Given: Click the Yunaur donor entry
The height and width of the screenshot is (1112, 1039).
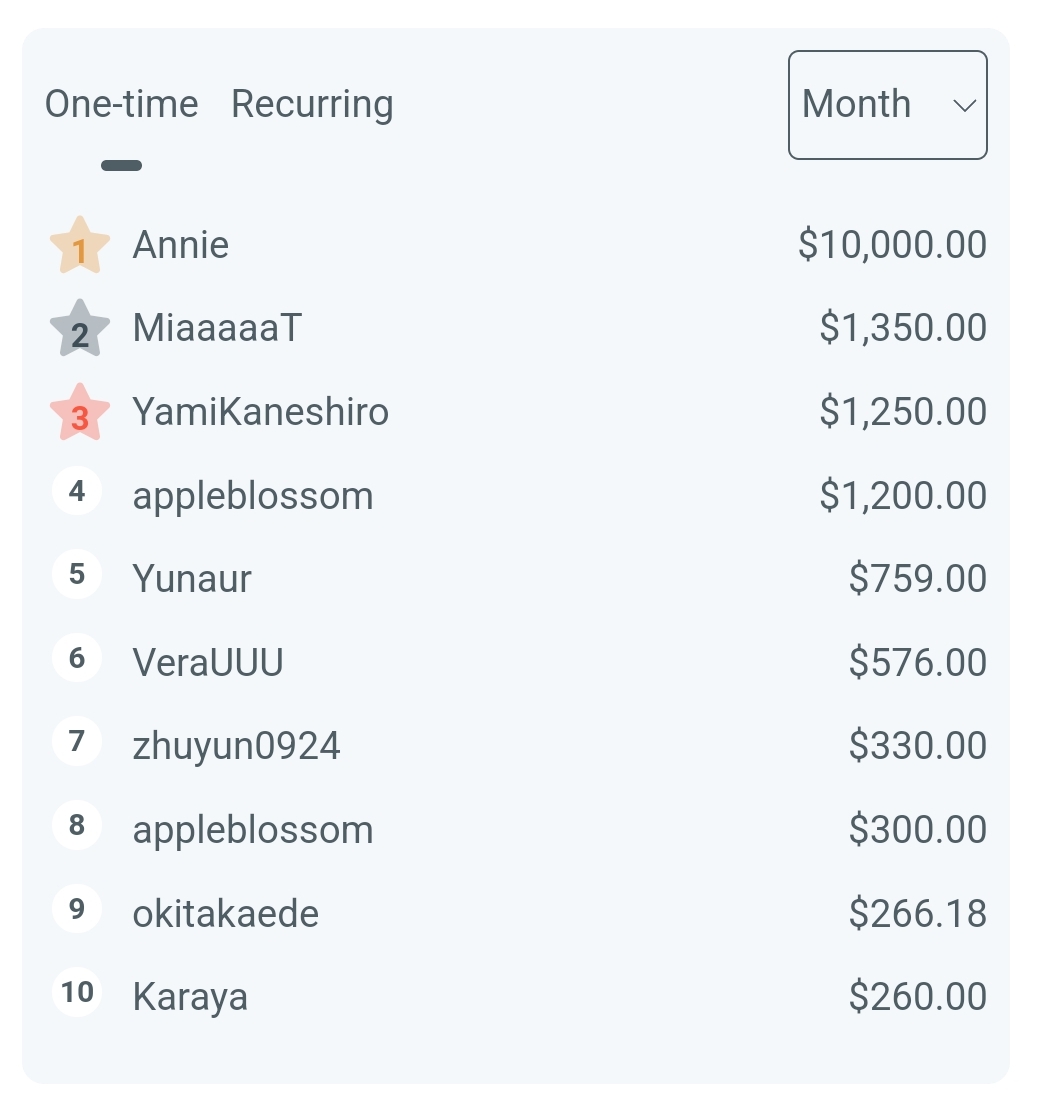Looking at the screenshot, I should 191,579.
